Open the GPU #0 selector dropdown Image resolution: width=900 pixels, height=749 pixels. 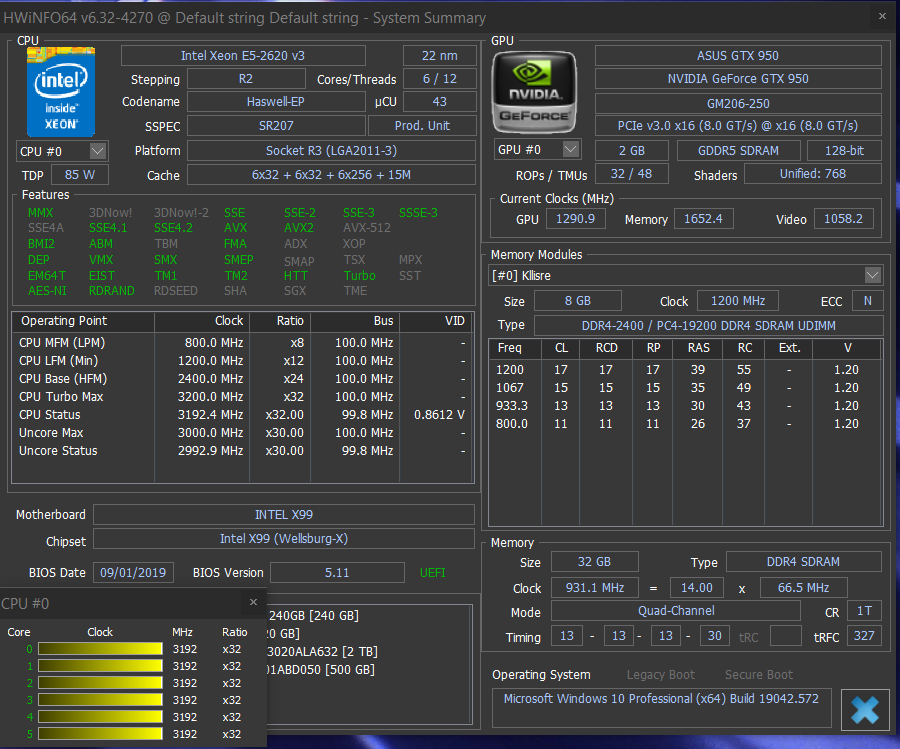(570, 149)
